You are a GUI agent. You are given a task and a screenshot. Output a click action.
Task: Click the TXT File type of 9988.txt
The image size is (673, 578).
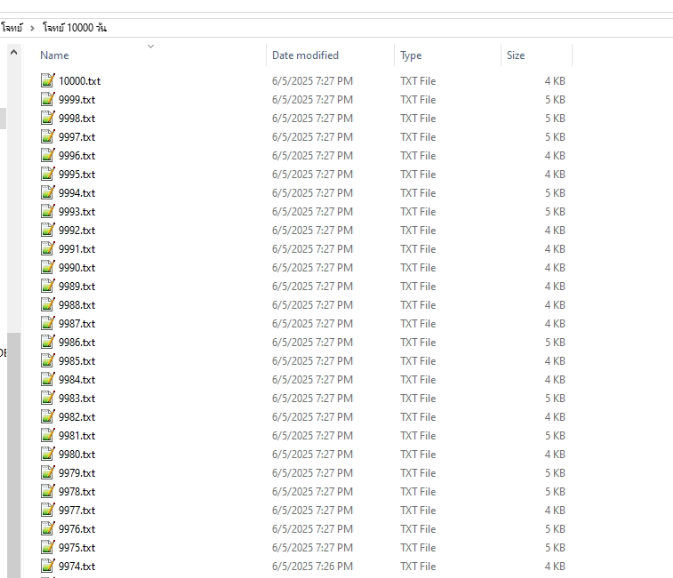[418, 305]
